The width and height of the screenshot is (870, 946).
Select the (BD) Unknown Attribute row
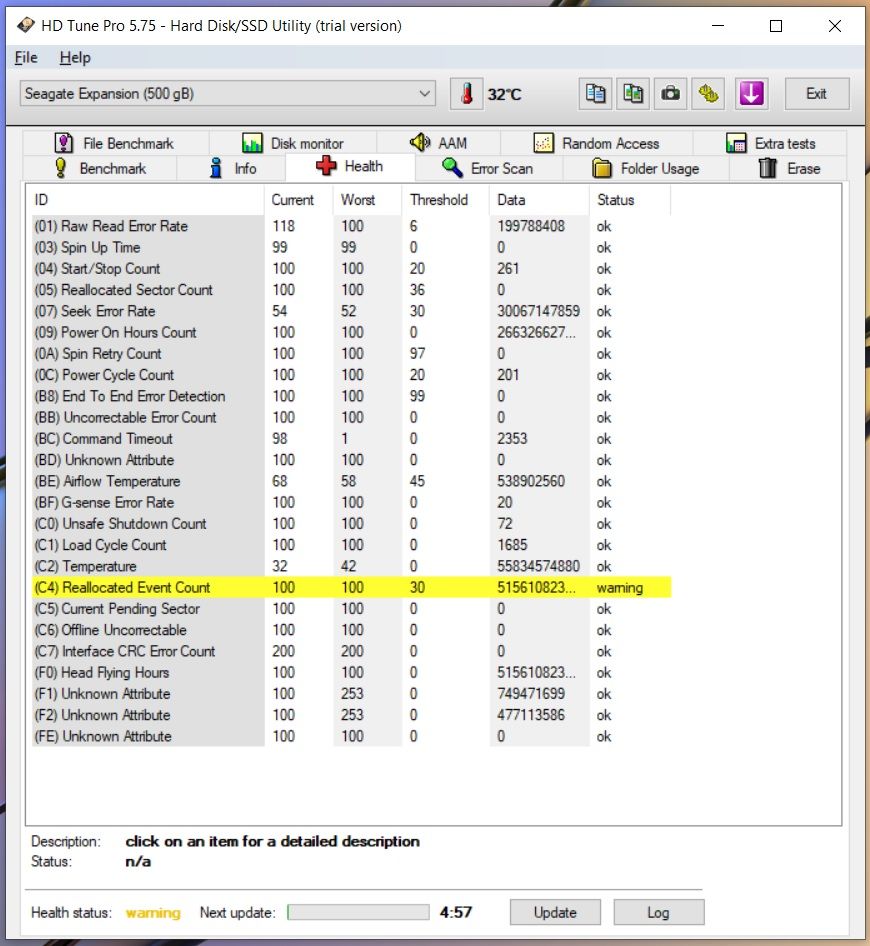click(x=351, y=460)
